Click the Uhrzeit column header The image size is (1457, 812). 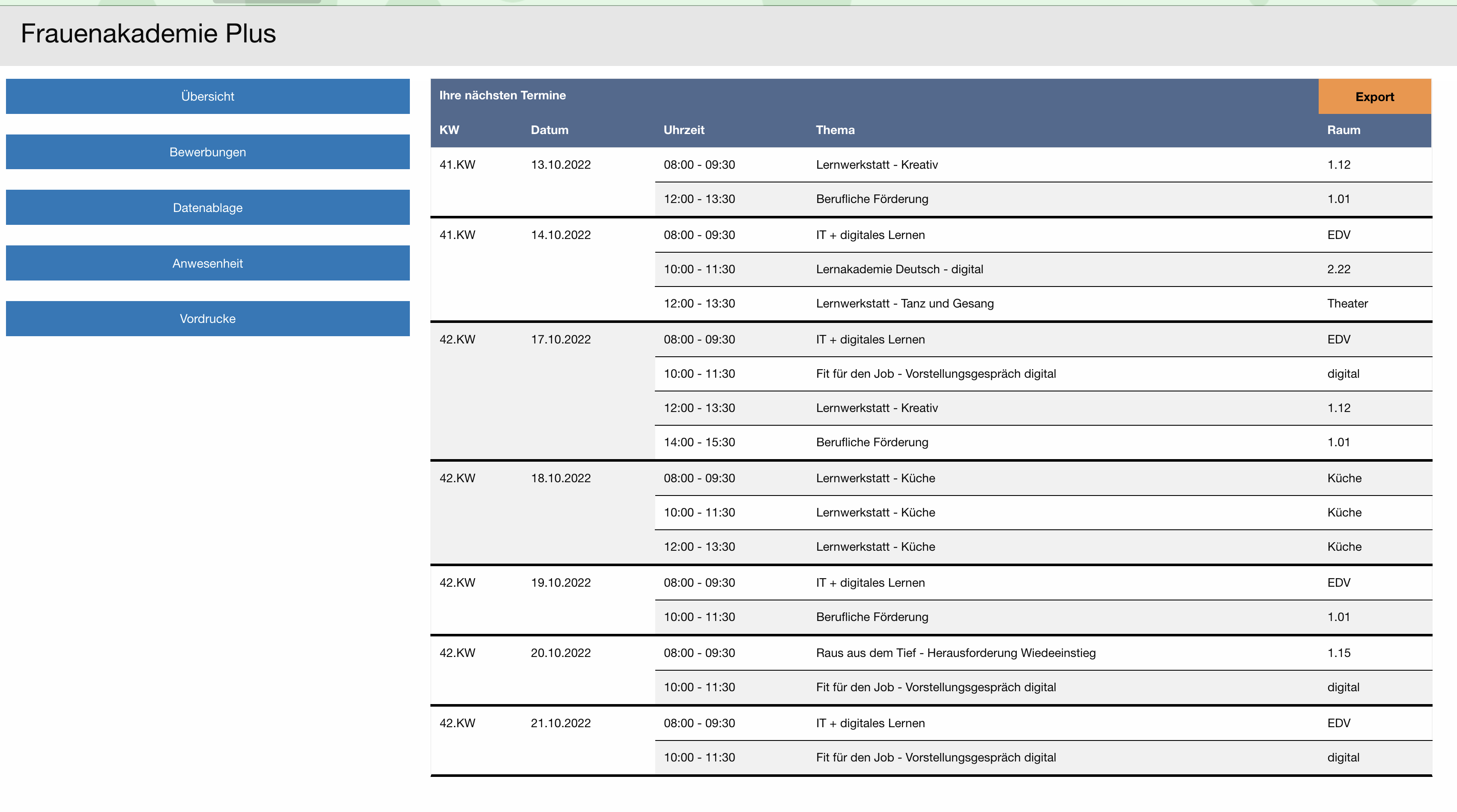click(x=684, y=129)
